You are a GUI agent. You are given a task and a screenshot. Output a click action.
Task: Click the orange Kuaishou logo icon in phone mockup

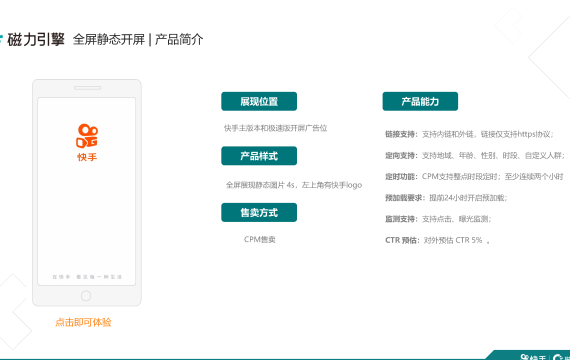point(87,136)
